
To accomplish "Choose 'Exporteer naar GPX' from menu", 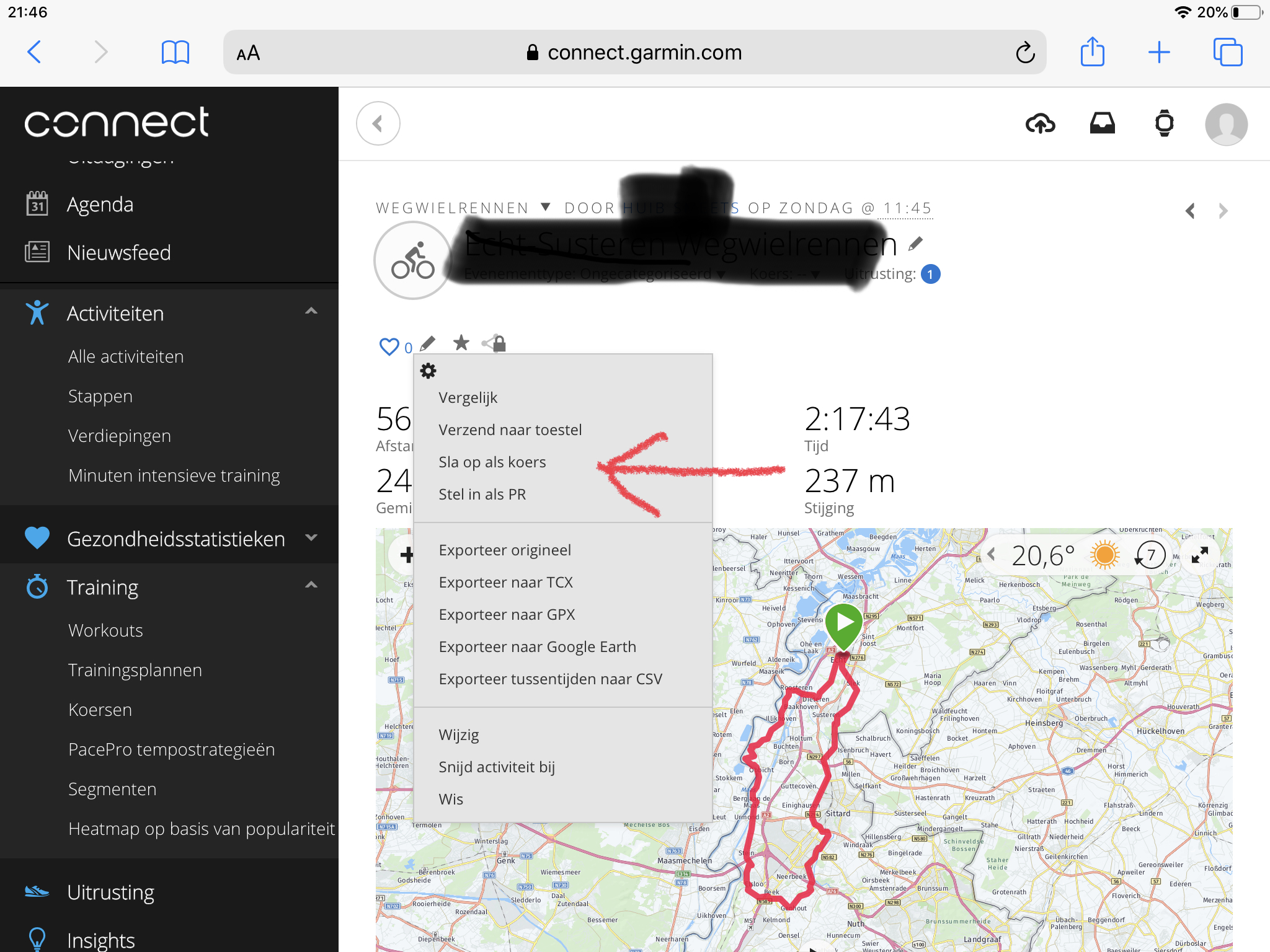I will 507,614.
